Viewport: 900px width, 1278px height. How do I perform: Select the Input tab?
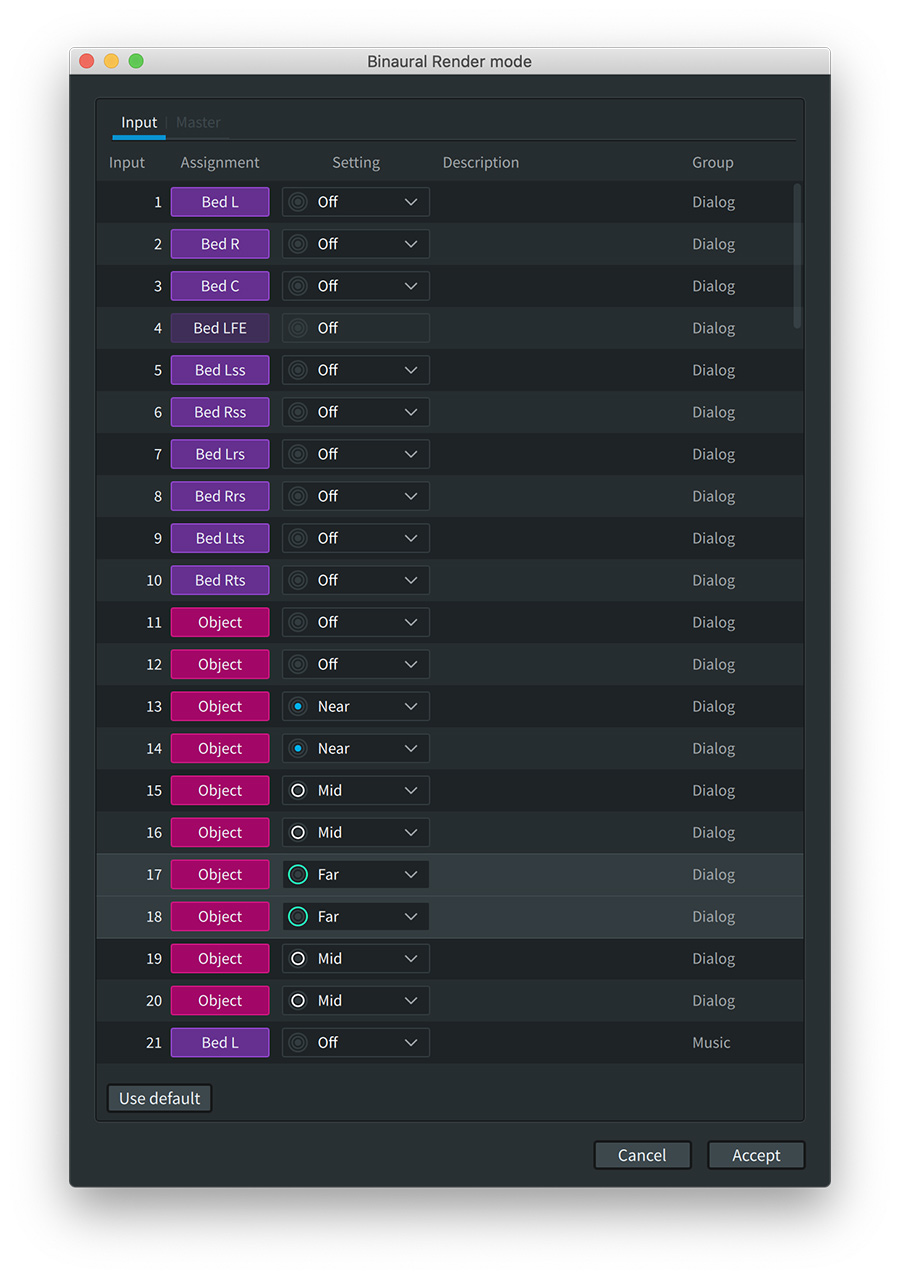pyautogui.click(x=138, y=122)
